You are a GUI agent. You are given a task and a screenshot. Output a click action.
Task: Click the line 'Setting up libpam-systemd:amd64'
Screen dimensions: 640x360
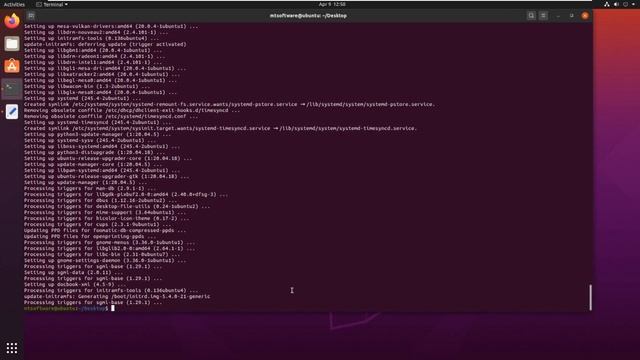coord(102,171)
